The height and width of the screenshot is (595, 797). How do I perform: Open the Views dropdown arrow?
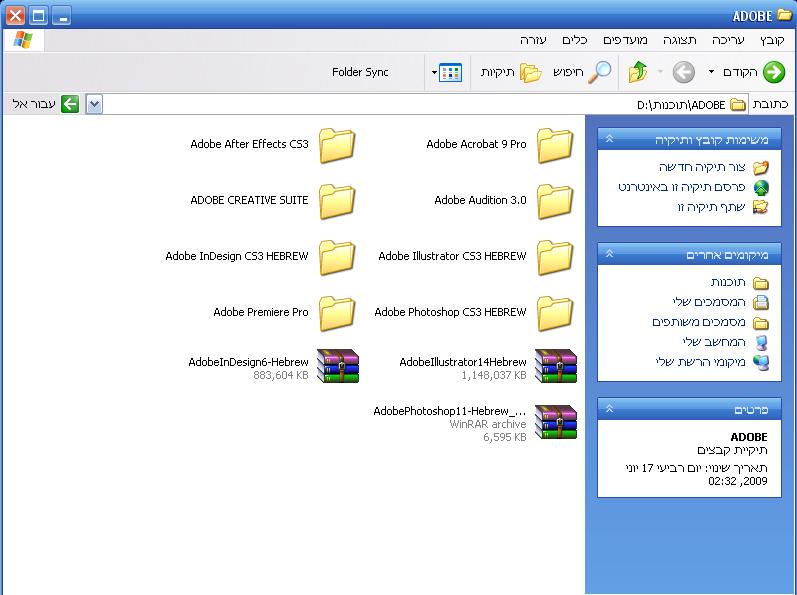(434, 73)
